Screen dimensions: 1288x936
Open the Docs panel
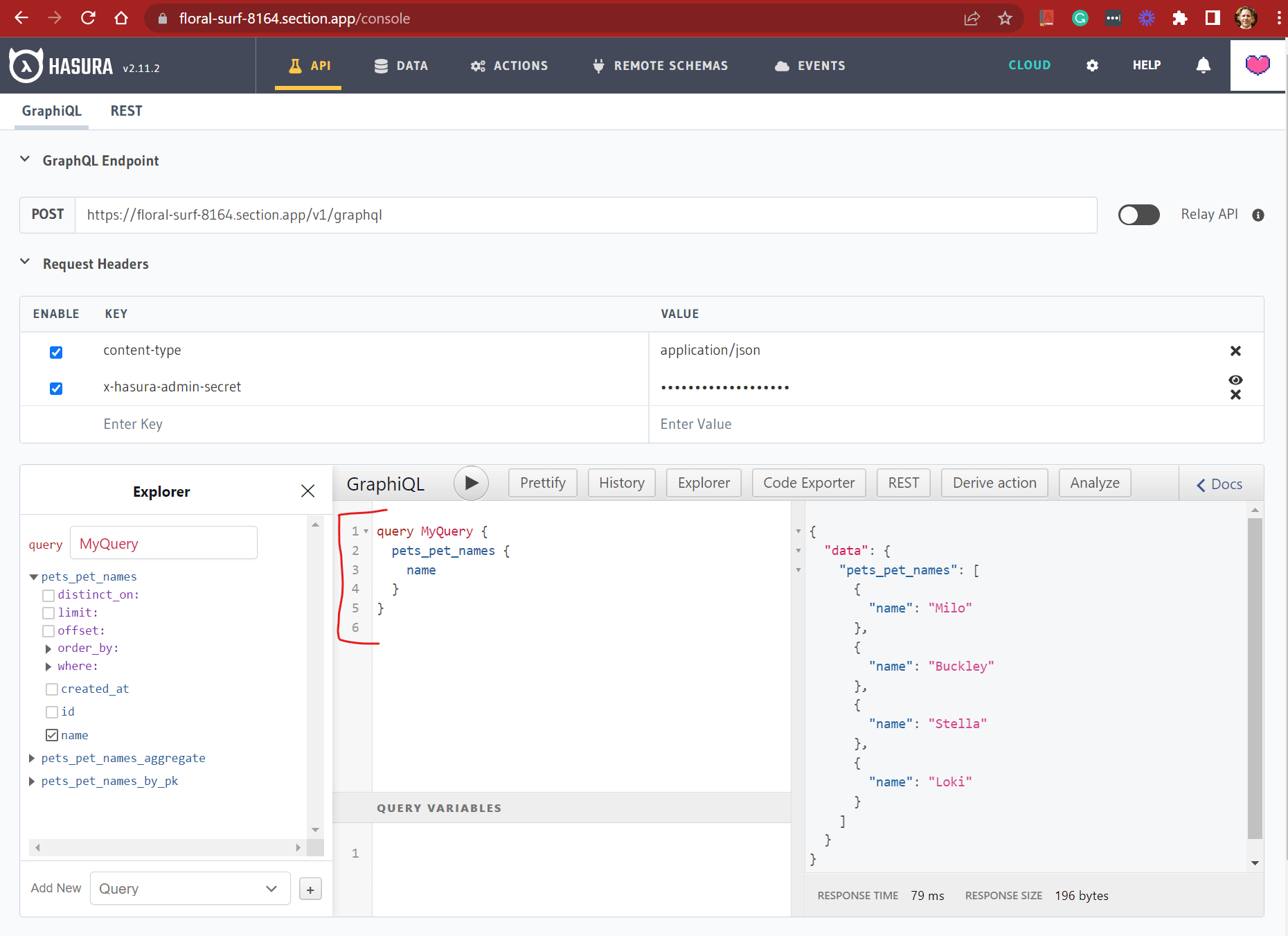click(x=1220, y=484)
